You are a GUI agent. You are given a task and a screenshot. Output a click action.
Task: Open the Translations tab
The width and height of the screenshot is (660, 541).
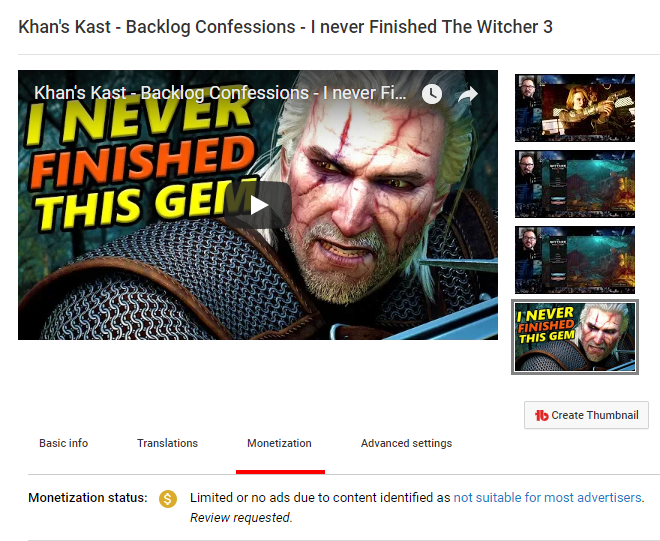click(x=167, y=443)
